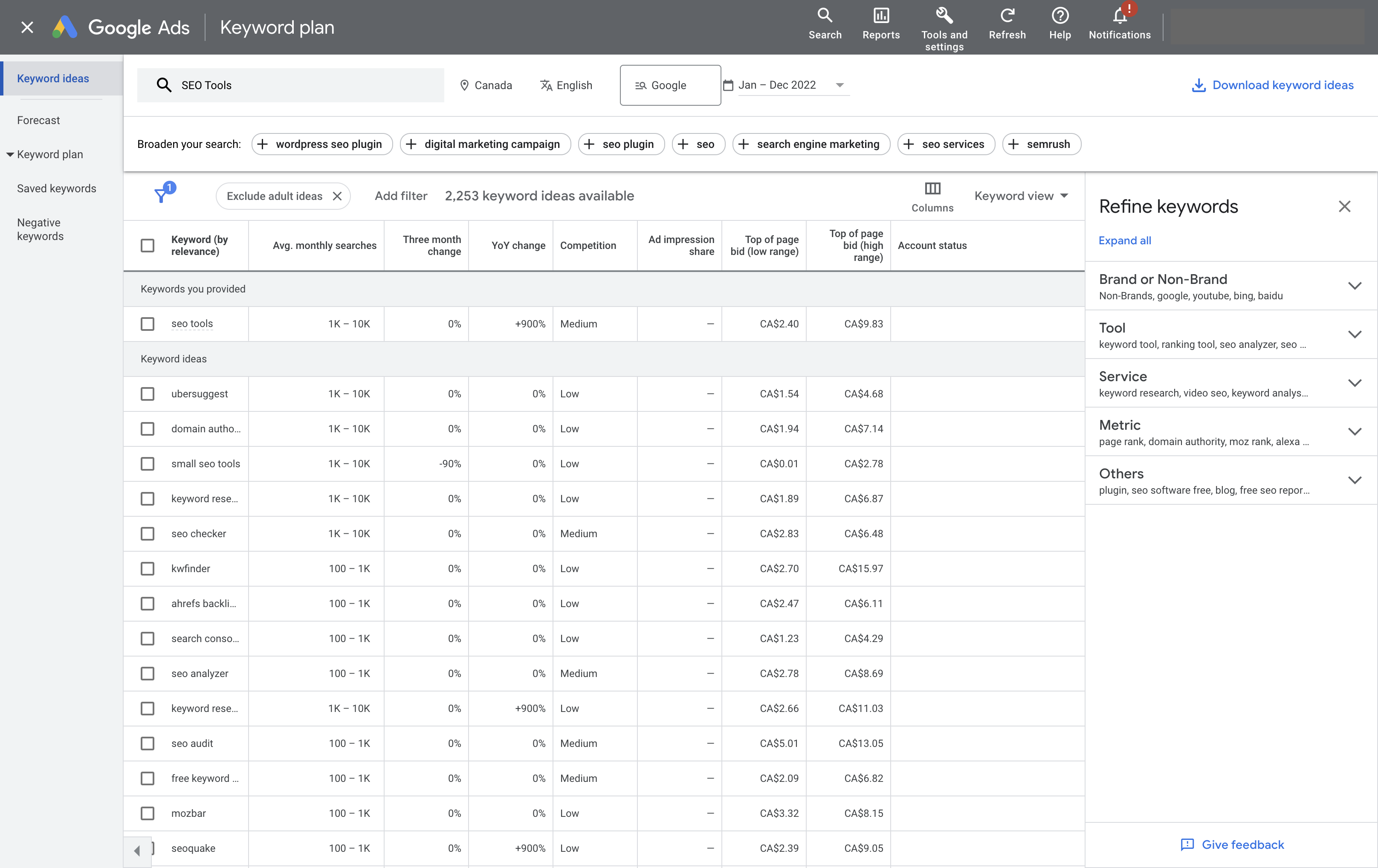This screenshot has height=868, width=1378.
Task: Click the Jan–Dec 2022 date range input
Action: point(785,85)
